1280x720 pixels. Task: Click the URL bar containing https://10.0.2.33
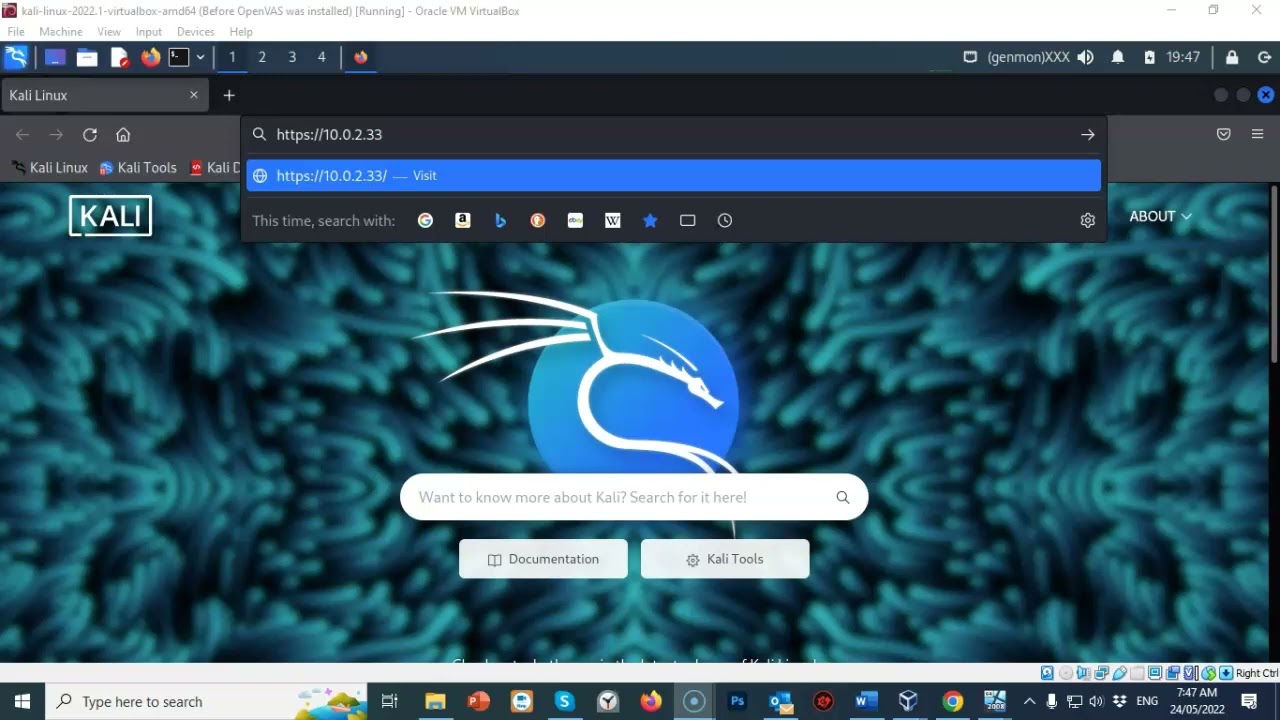(673, 134)
